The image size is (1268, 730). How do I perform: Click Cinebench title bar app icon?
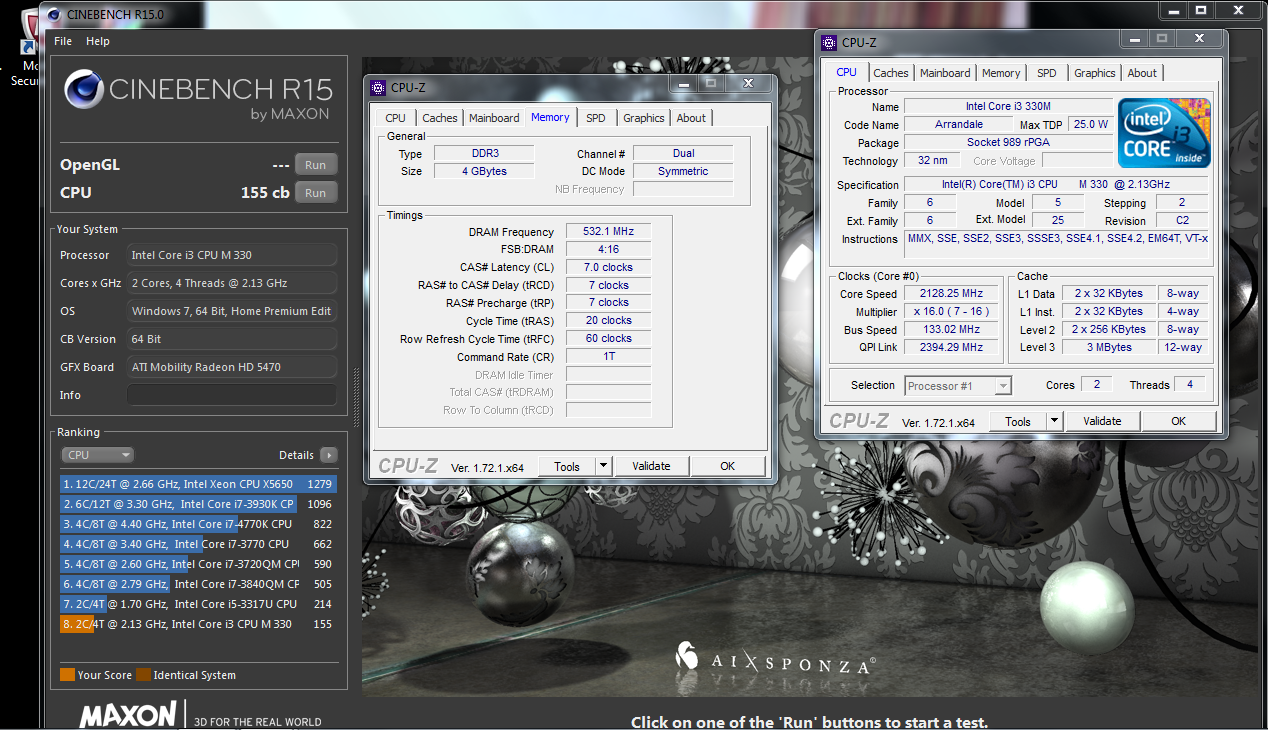[55, 14]
